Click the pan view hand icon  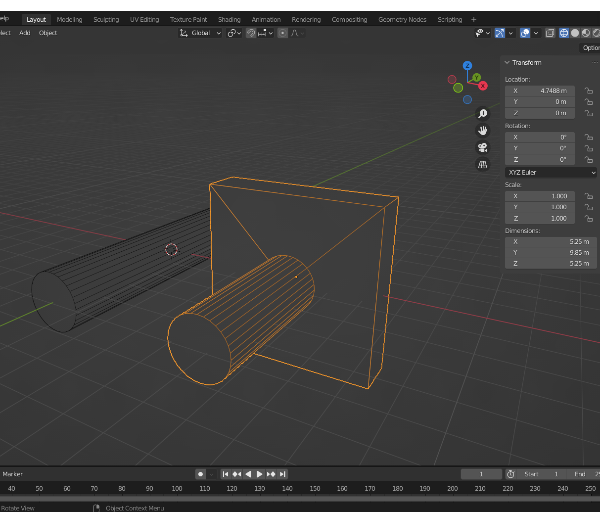[483, 130]
